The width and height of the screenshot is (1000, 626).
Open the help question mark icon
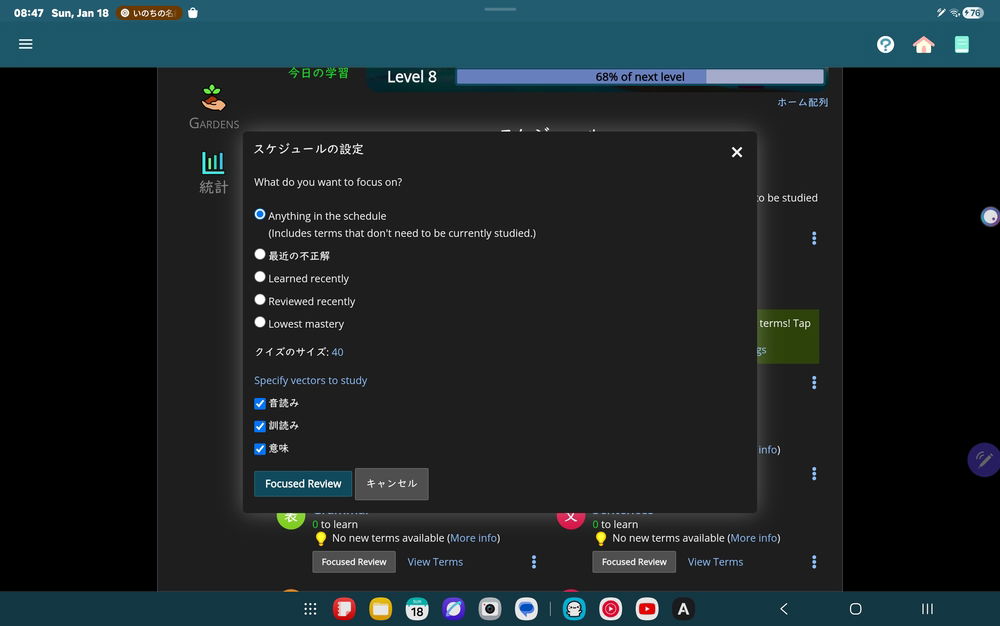tap(885, 44)
